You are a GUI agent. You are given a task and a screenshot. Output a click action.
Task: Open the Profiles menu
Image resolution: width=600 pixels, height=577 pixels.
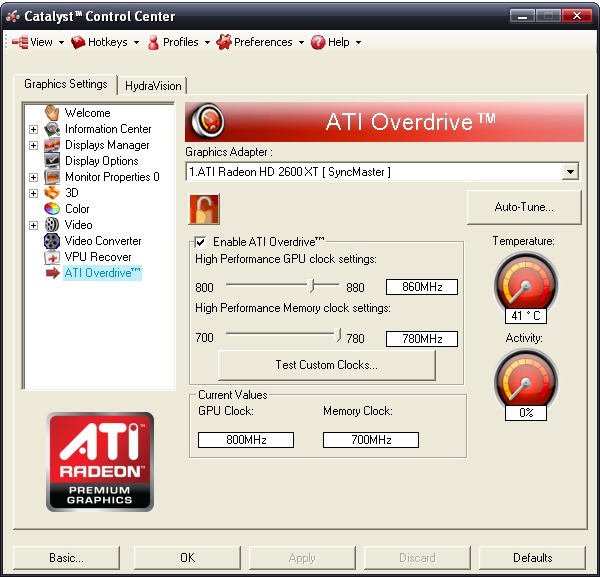click(x=181, y=42)
